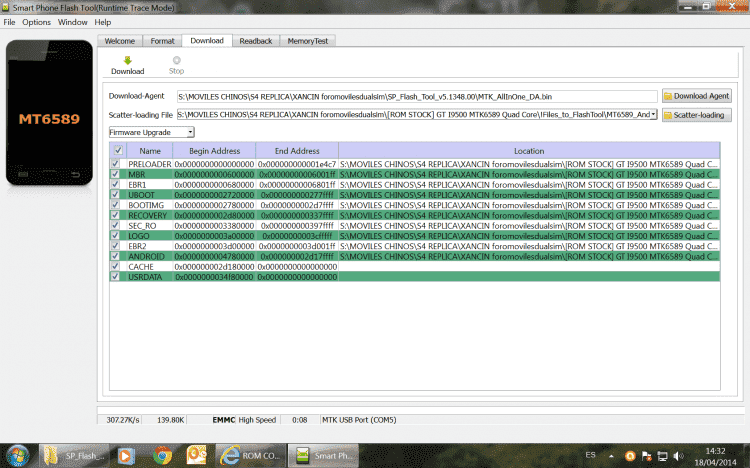Uncheck the LOGO partition checkbox

tap(115, 235)
